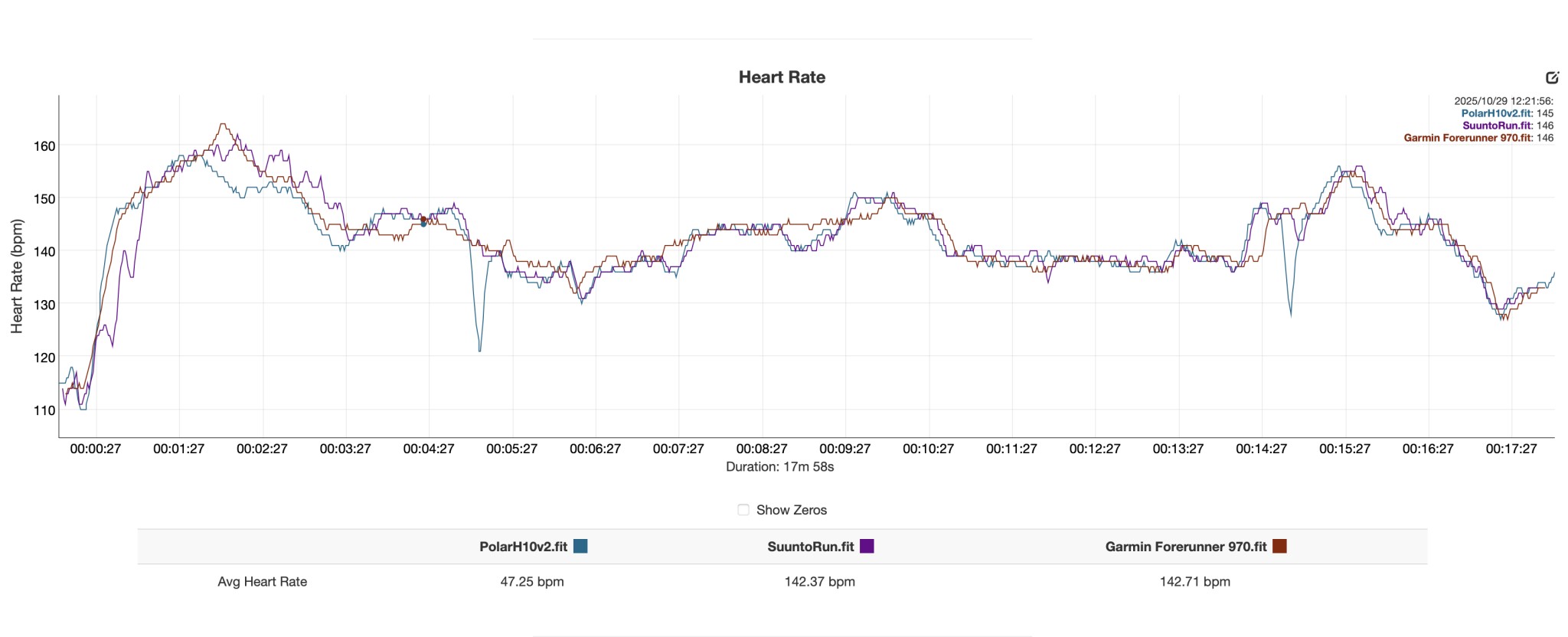Image resolution: width=1568 pixels, height=637 pixels.
Task: Click the blue PolarH10v2.fit color swatch
Action: tap(580, 546)
